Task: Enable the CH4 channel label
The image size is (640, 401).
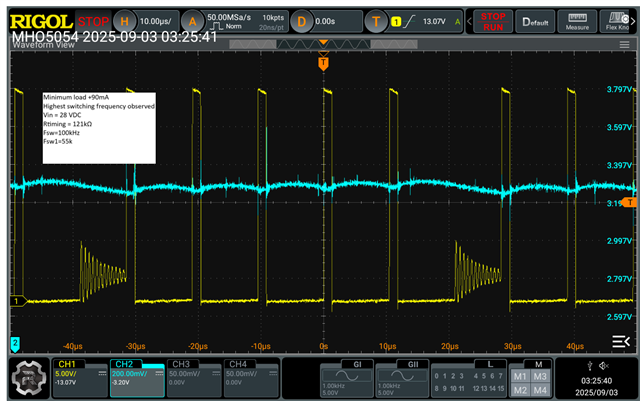Action: (x=238, y=364)
